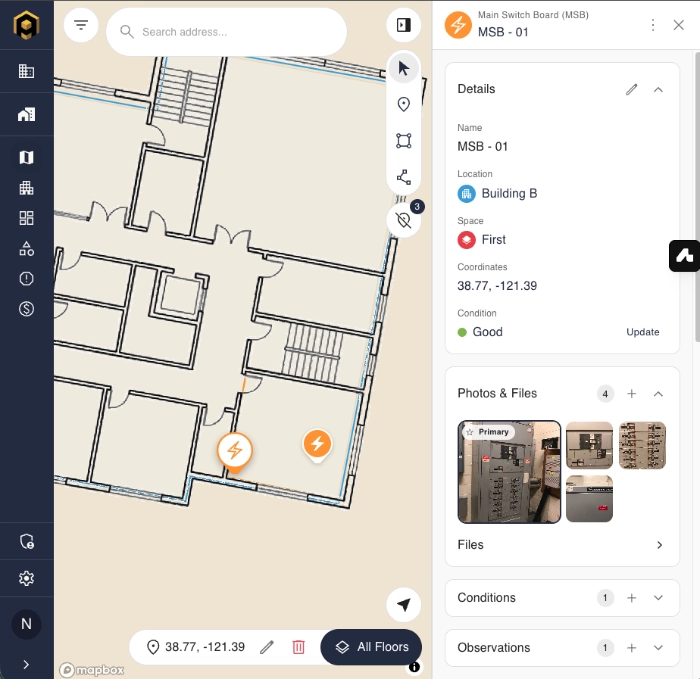Select the polyline path draw tool
This screenshot has height=679, width=700.
pos(404,177)
